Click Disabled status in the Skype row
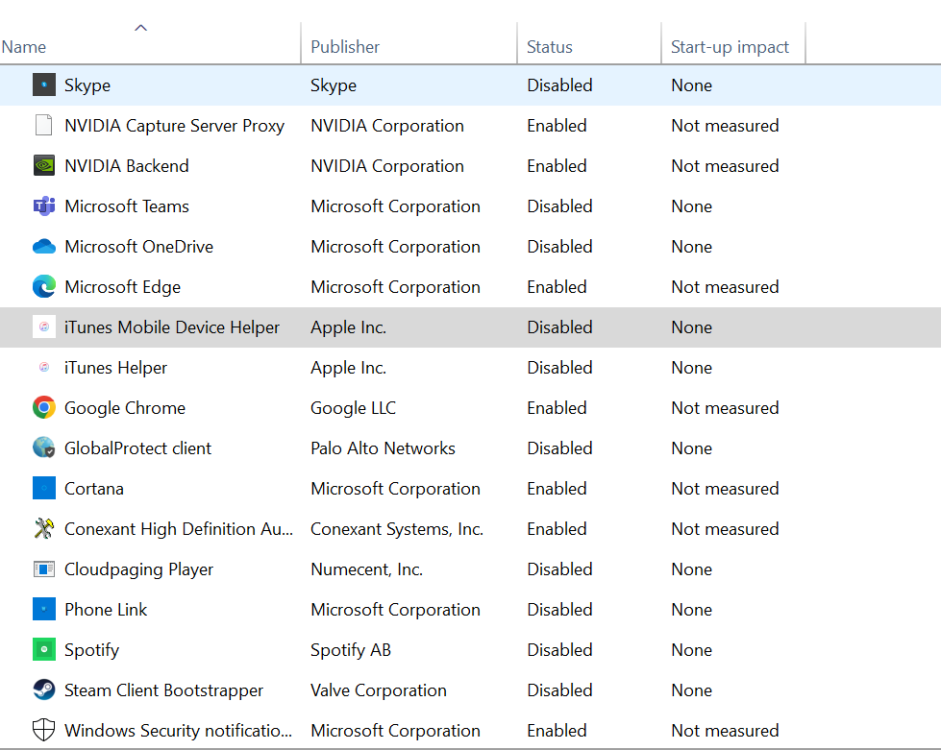 [559, 85]
